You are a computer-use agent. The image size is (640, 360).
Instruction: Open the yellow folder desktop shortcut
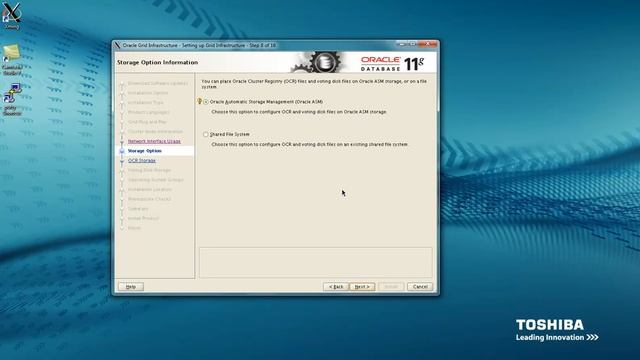click(12, 59)
